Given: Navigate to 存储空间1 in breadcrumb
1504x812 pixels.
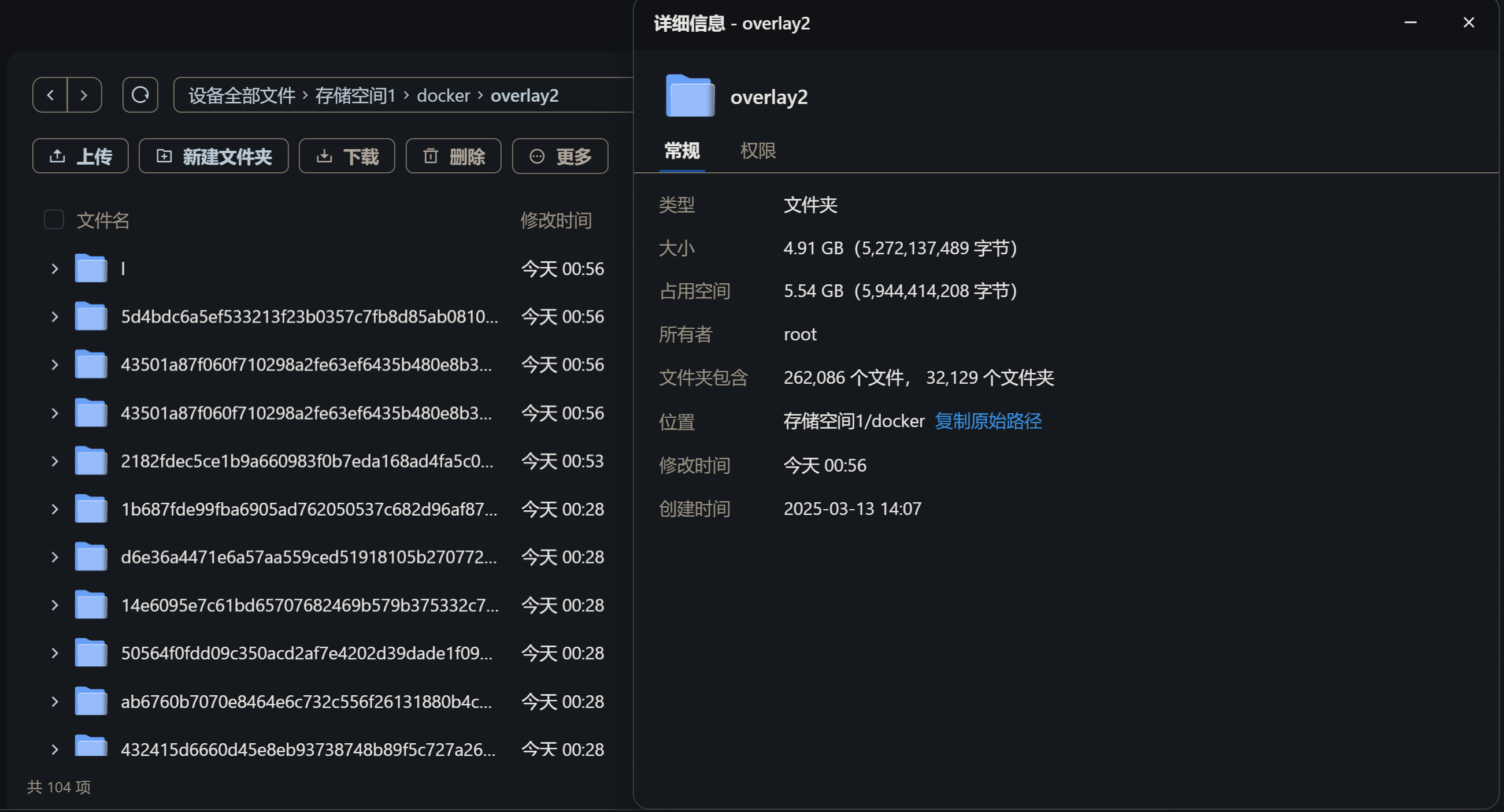Looking at the screenshot, I should (355, 95).
